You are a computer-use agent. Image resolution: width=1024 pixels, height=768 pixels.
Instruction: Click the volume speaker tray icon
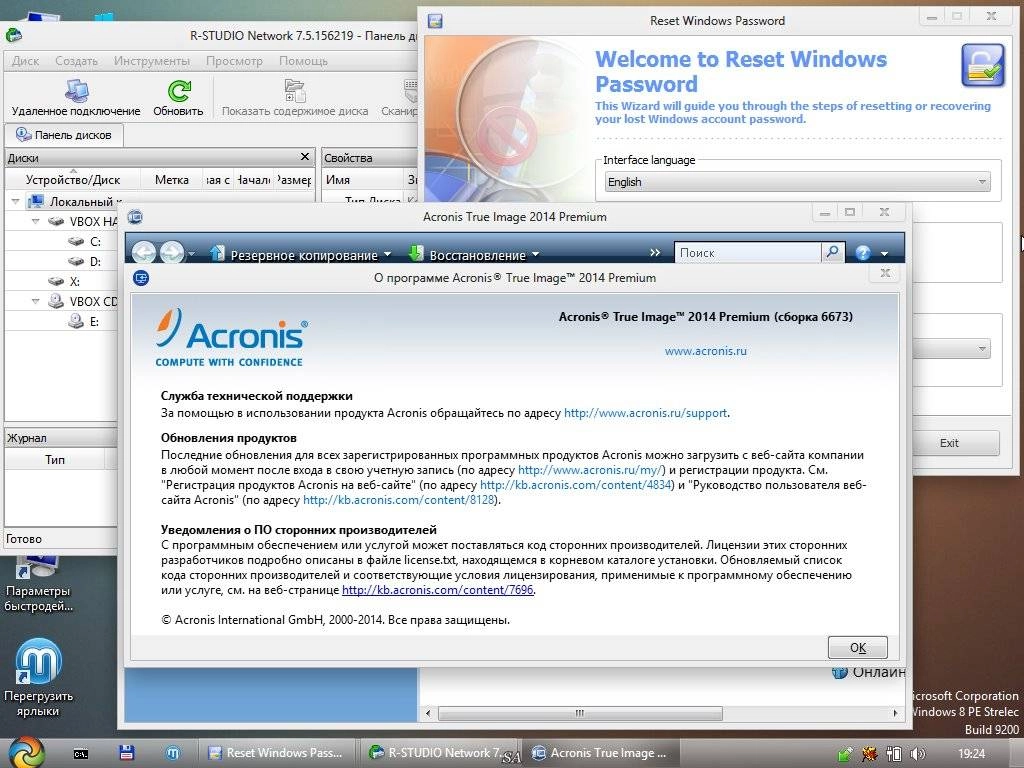pyautogui.click(x=918, y=754)
